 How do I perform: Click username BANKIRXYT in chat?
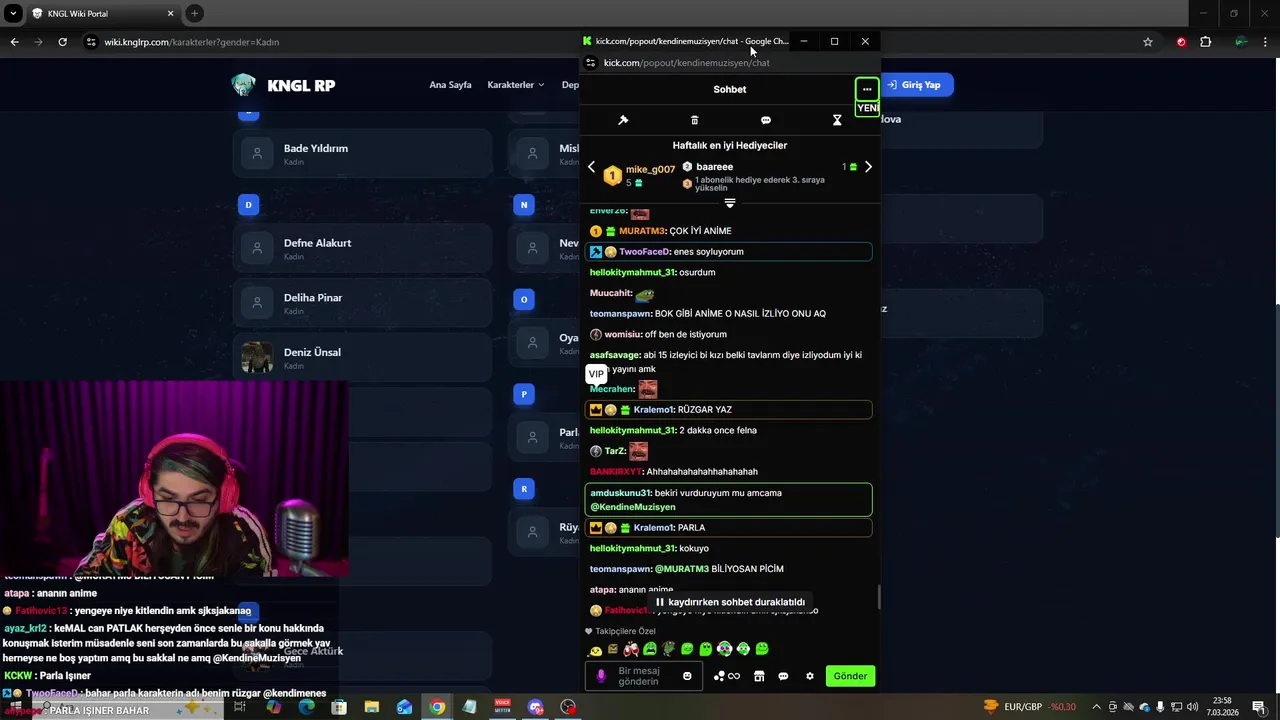coord(615,472)
